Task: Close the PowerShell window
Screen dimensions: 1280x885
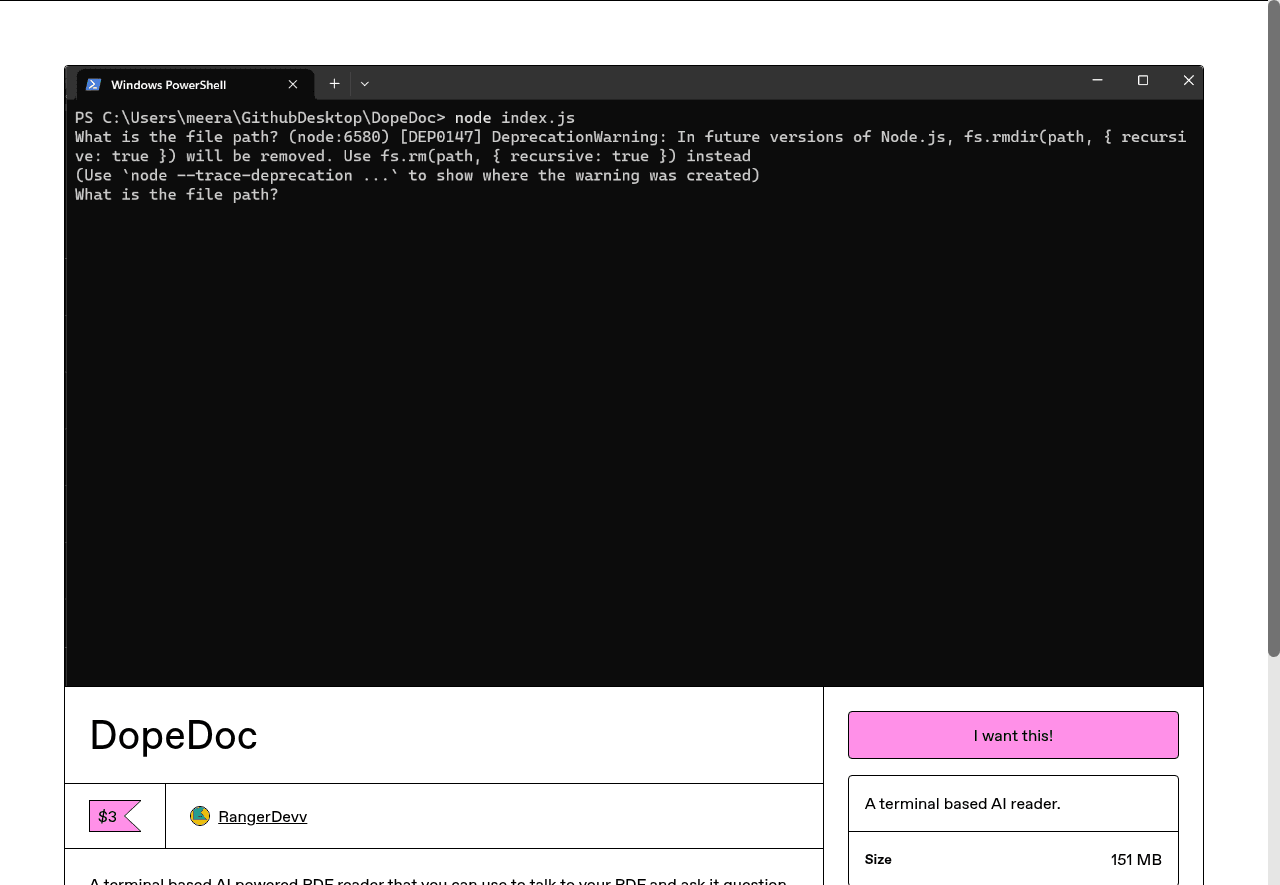Action: [x=1188, y=81]
